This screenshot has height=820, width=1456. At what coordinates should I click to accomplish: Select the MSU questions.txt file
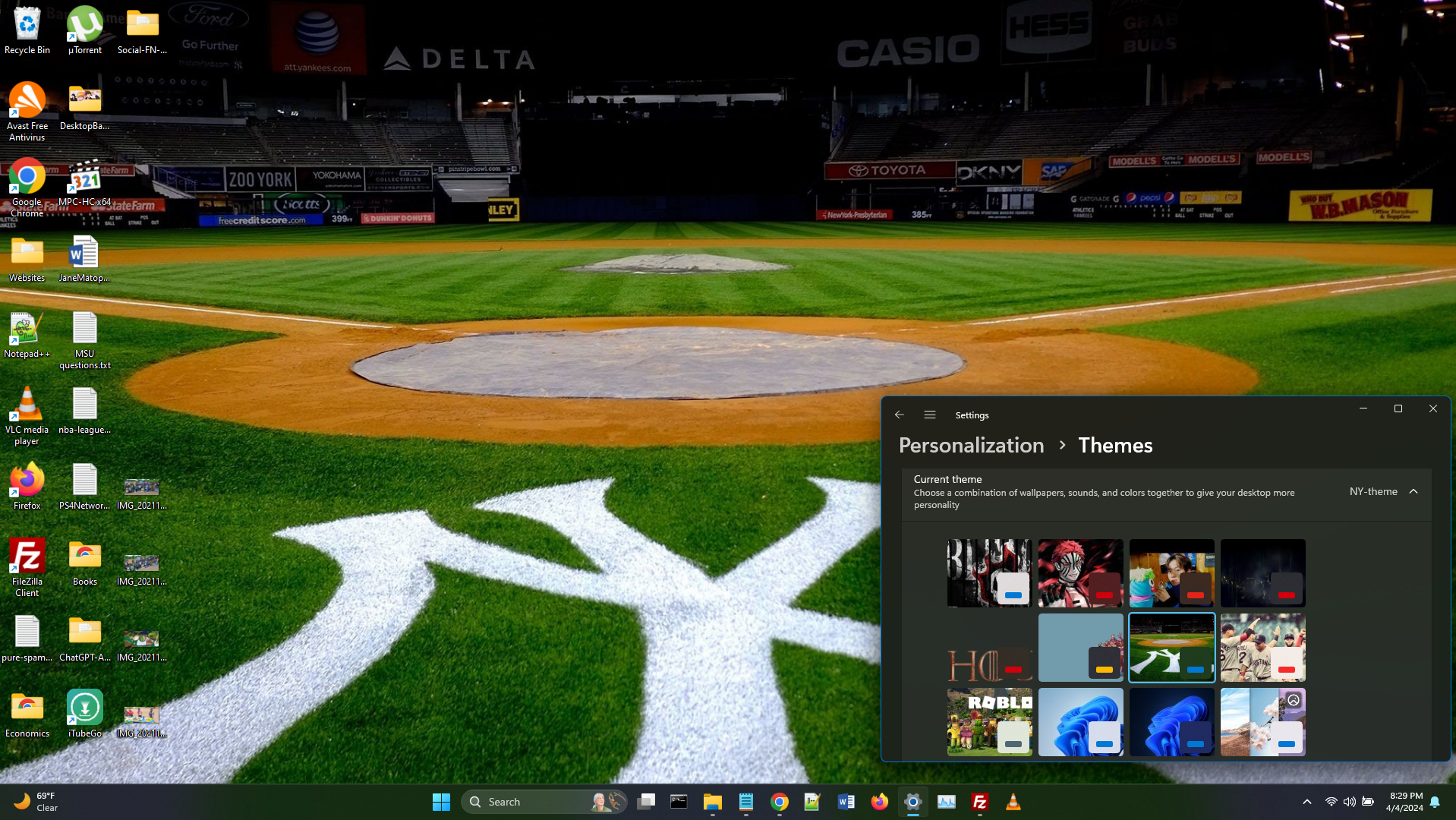[84, 339]
